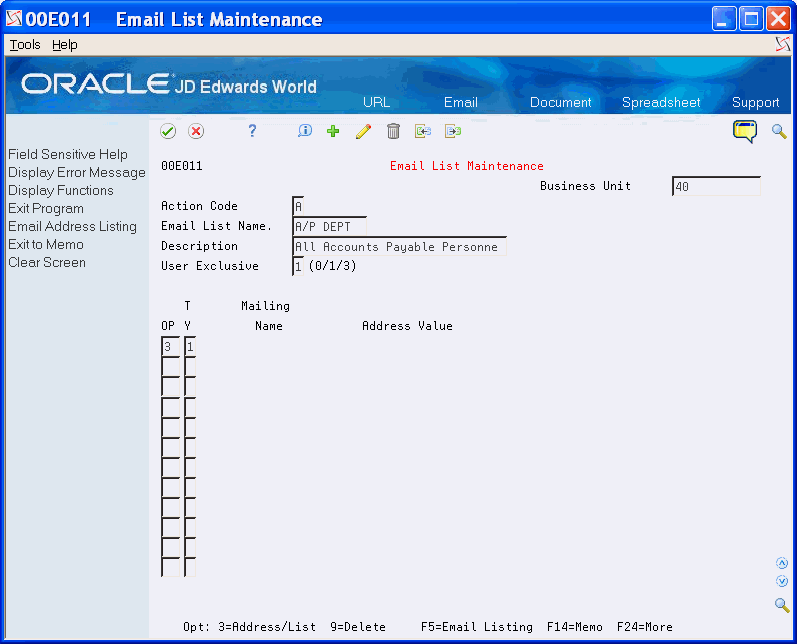Click the last row OP field
The height and width of the screenshot is (644, 797).
coord(170,567)
